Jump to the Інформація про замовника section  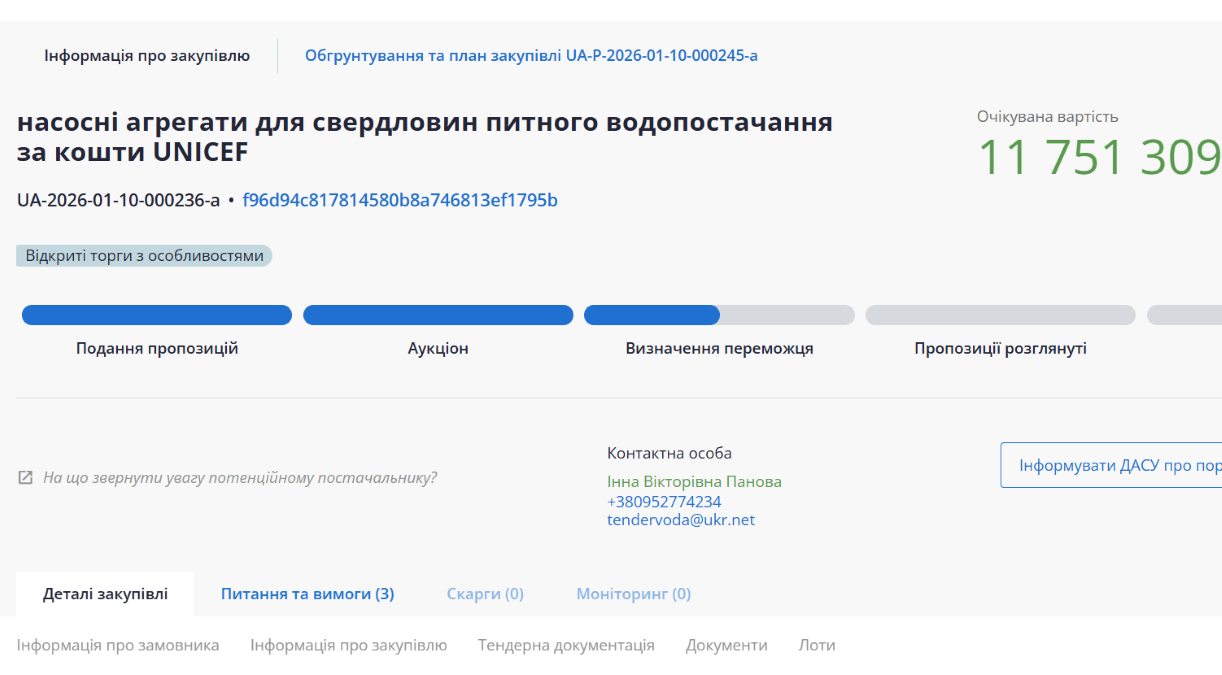[118, 645]
